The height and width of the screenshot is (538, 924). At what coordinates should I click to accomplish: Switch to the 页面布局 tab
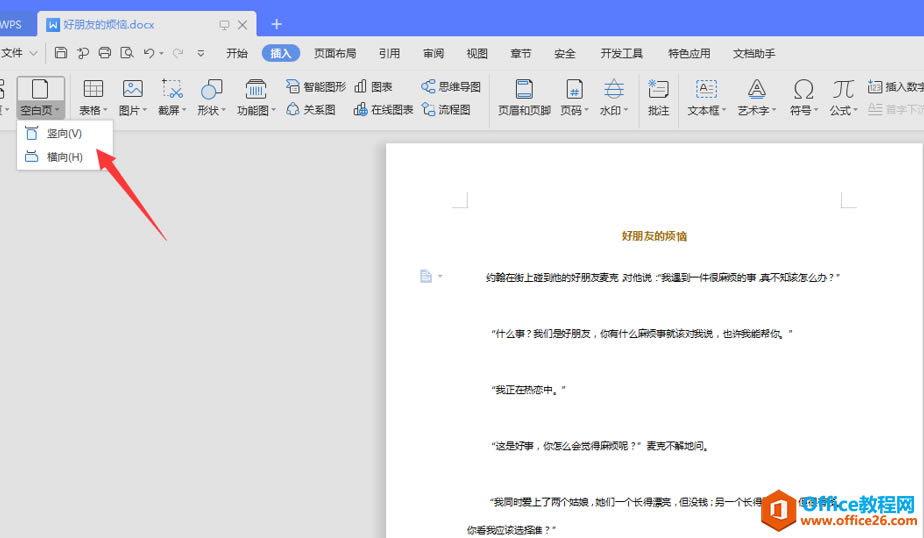pyautogui.click(x=335, y=54)
